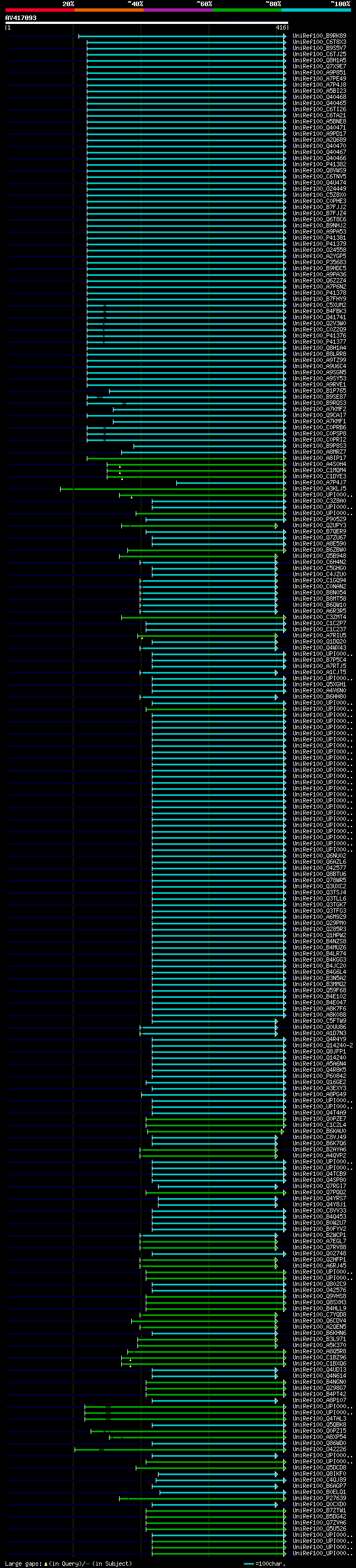Select hit UniRef100_P41381

(x=319, y=238)
